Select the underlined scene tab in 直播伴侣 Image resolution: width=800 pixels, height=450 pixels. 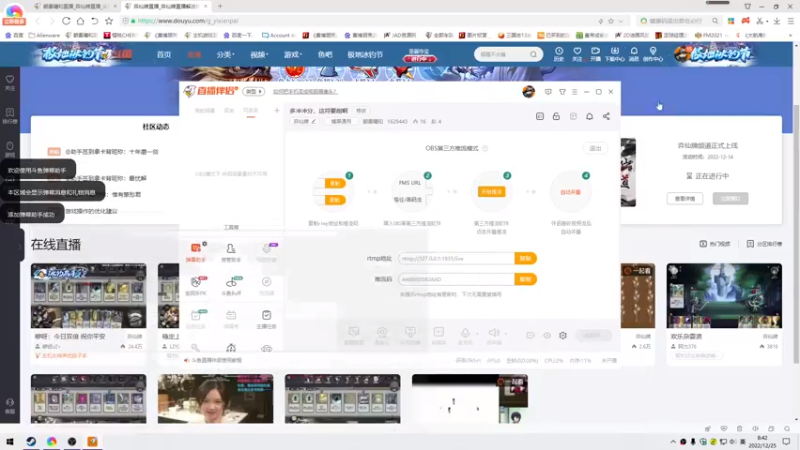pos(251,111)
